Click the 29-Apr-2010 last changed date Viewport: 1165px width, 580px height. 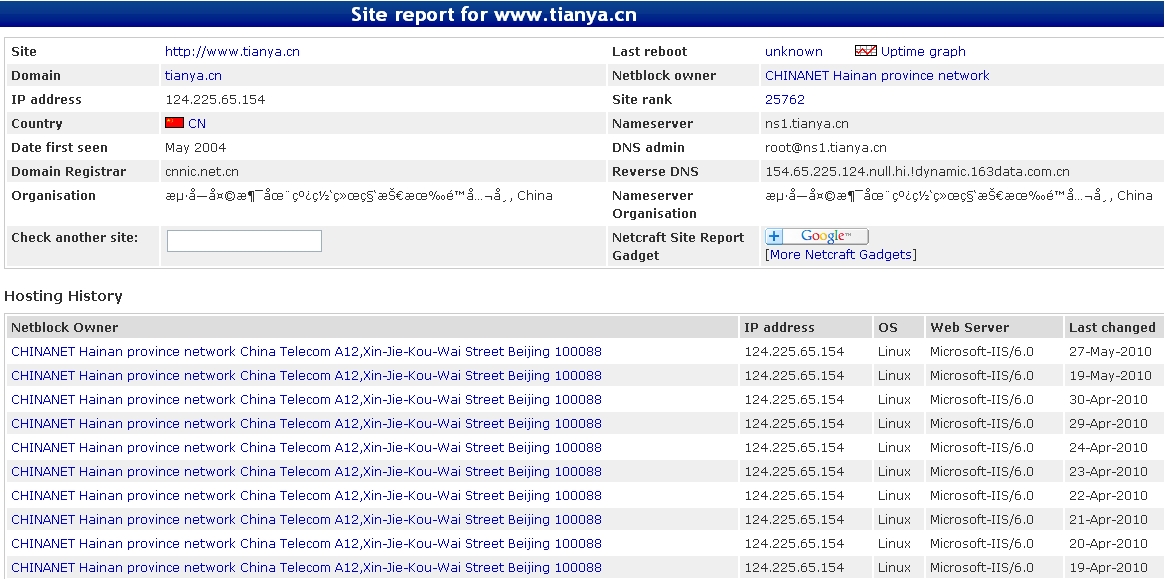click(x=1109, y=424)
